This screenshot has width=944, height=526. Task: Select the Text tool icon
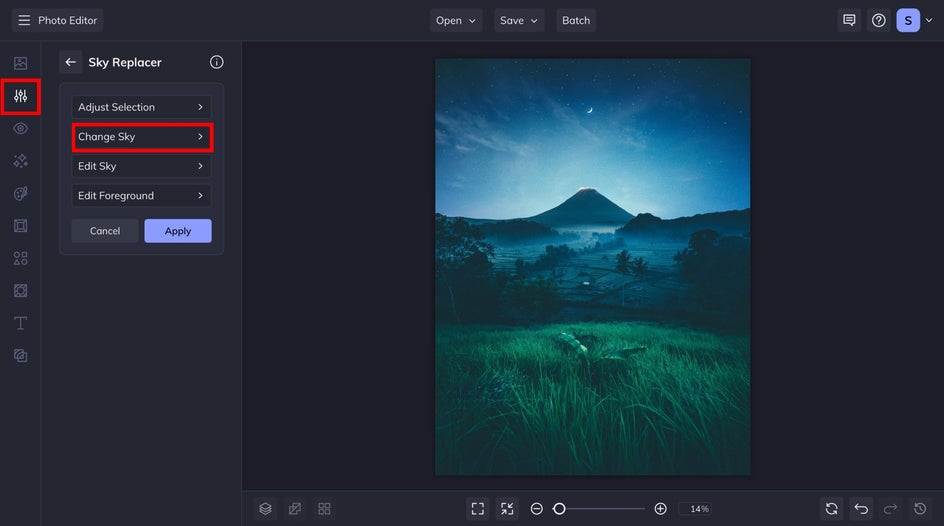coord(20,323)
